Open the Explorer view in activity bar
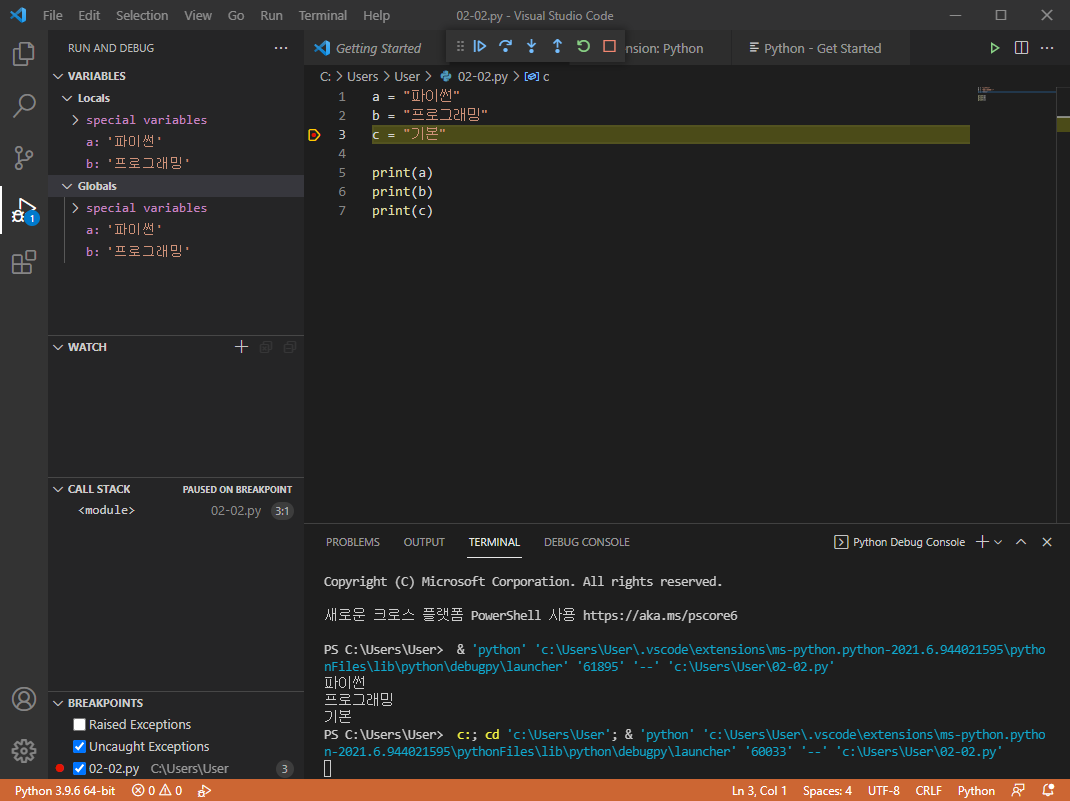 (24, 54)
